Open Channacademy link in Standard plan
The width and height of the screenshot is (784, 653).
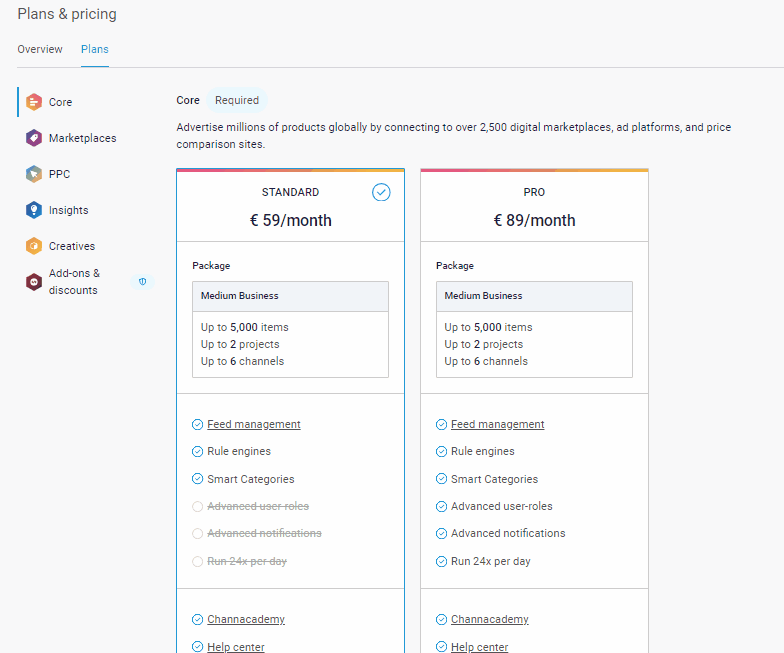(246, 619)
